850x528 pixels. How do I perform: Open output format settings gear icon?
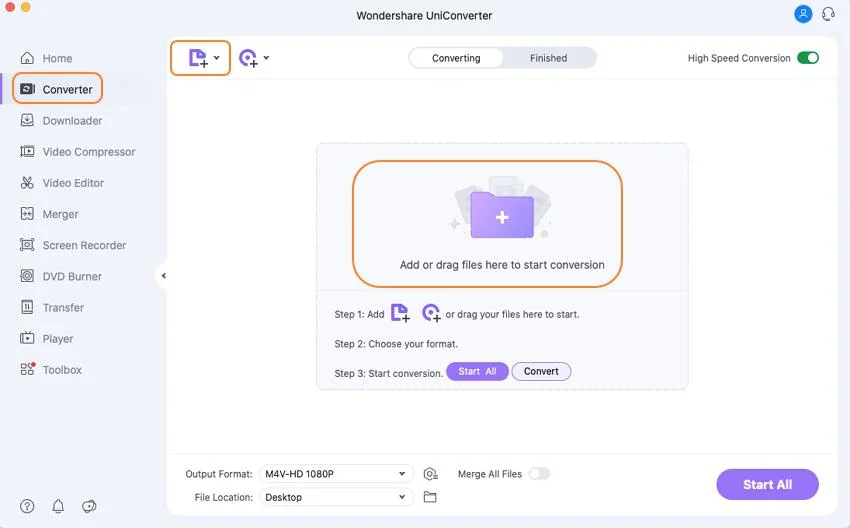(430, 474)
